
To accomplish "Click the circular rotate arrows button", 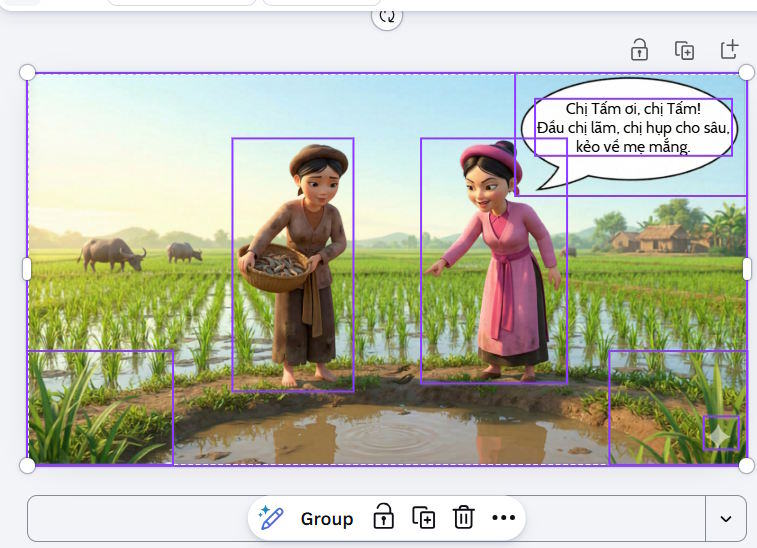I will (387, 16).
